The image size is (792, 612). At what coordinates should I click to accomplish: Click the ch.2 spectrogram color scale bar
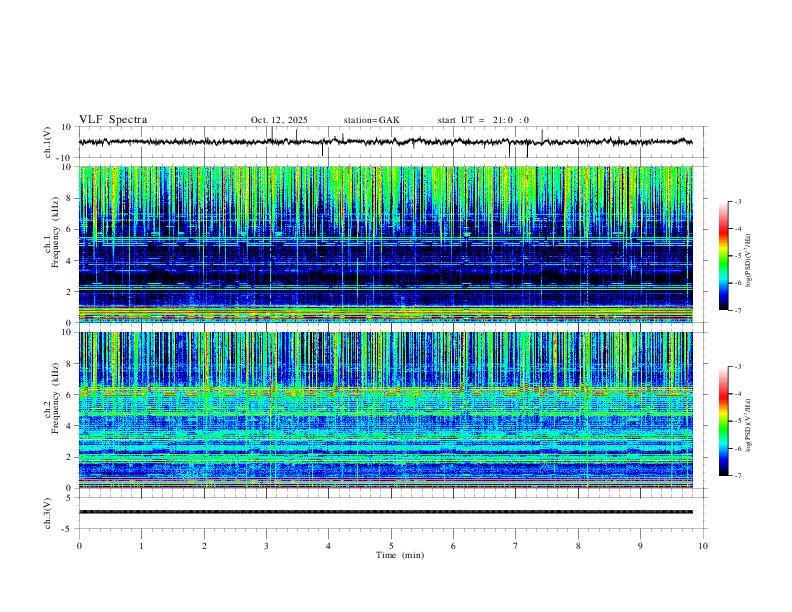[x=723, y=421]
